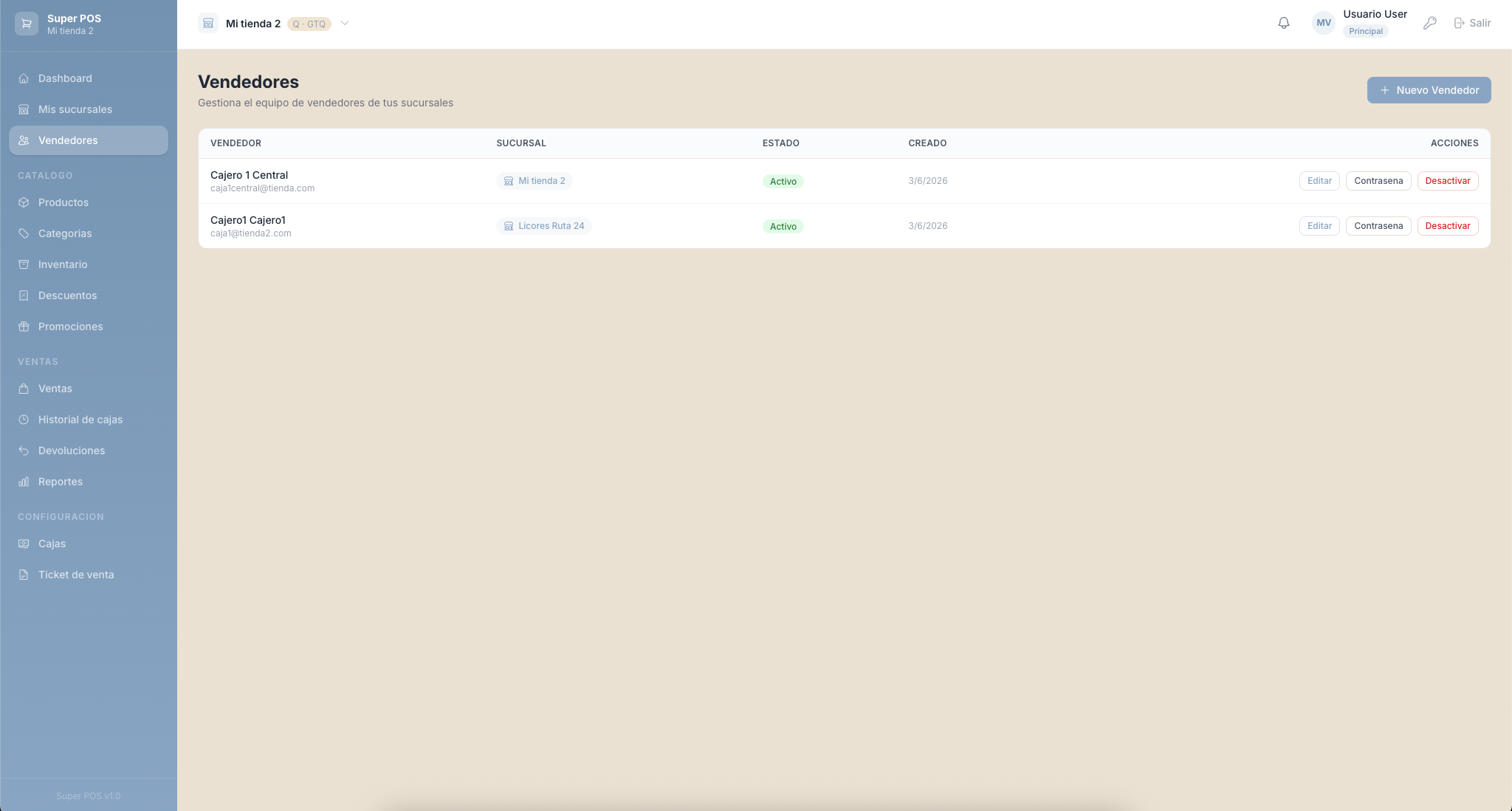1512x811 pixels.
Task: Open Mis sucursales in the sidebar
Action: point(75,109)
